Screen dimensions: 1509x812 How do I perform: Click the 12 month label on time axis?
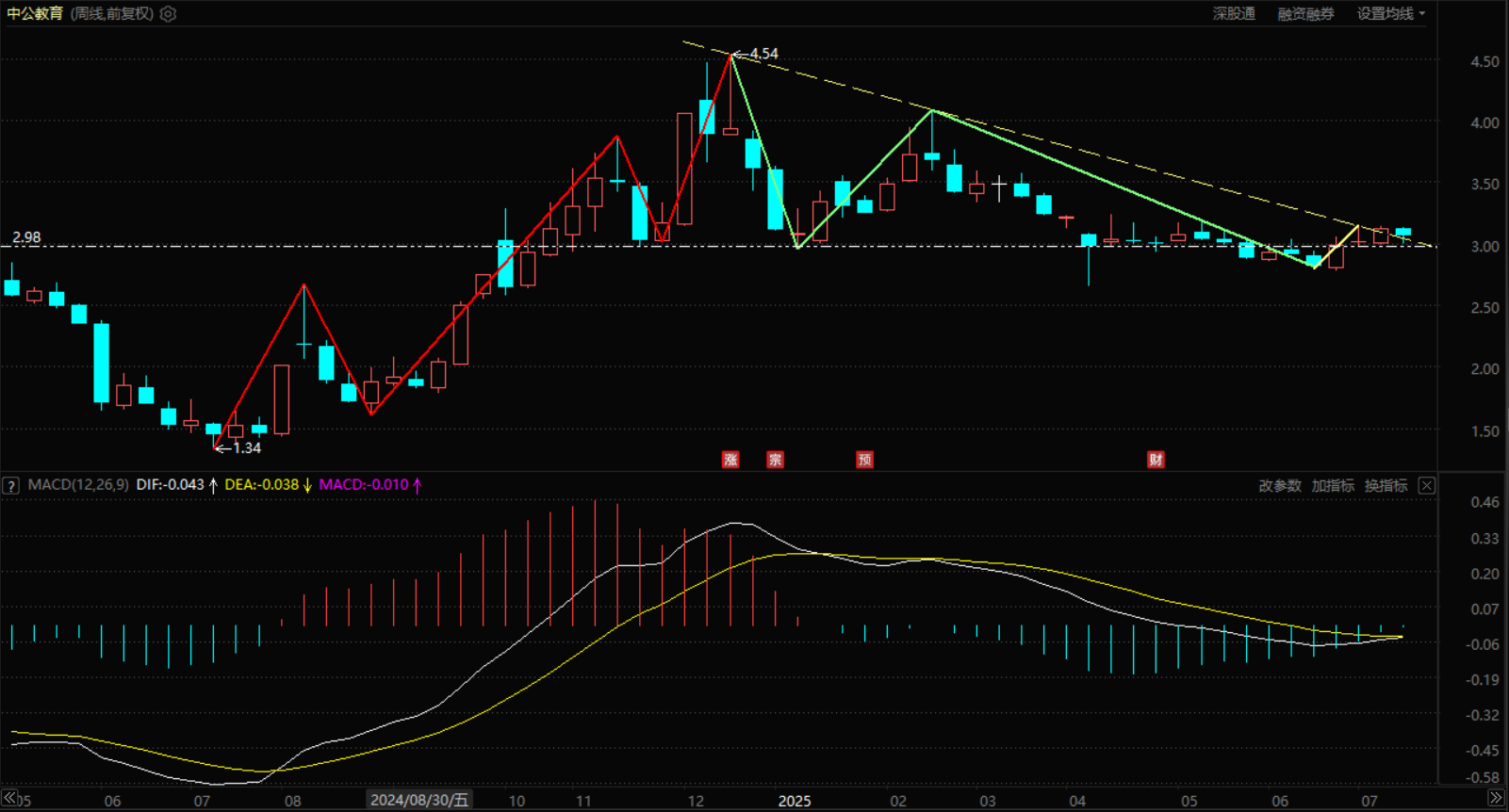(696, 801)
